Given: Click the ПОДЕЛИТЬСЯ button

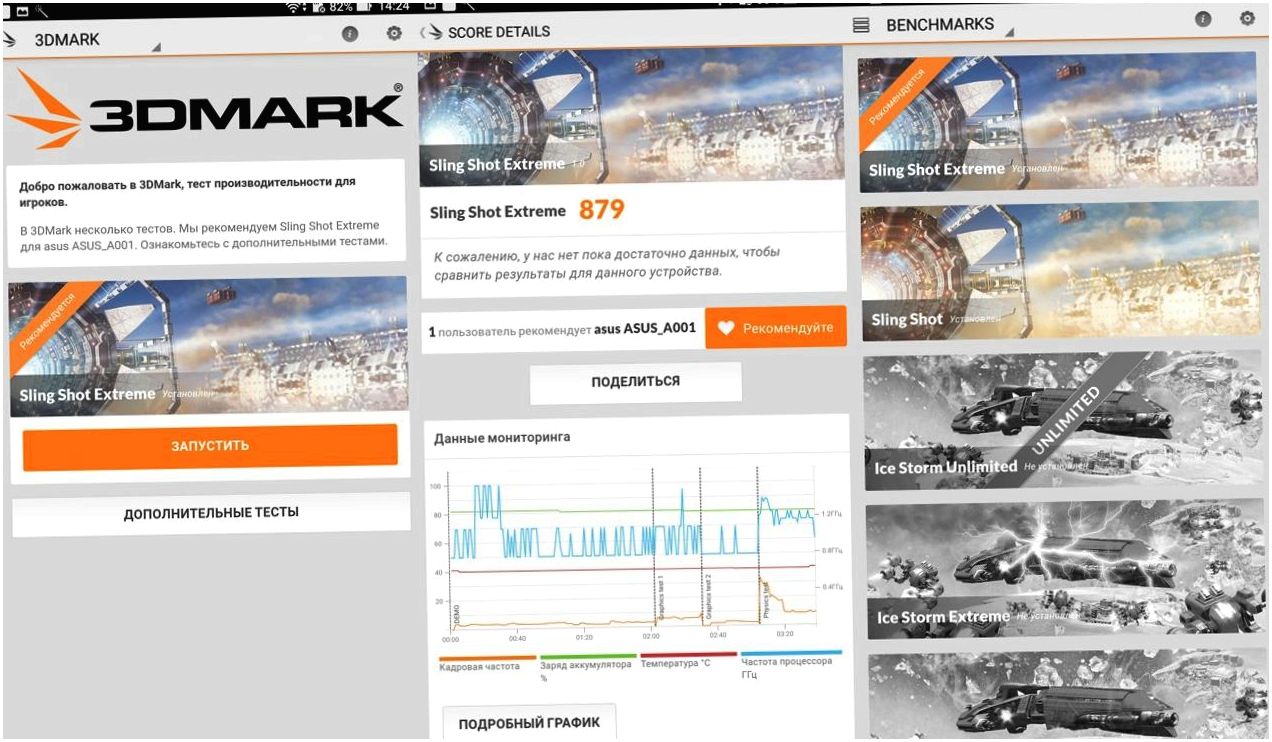Looking at the screenshot, I should click(x=635, y=382).
